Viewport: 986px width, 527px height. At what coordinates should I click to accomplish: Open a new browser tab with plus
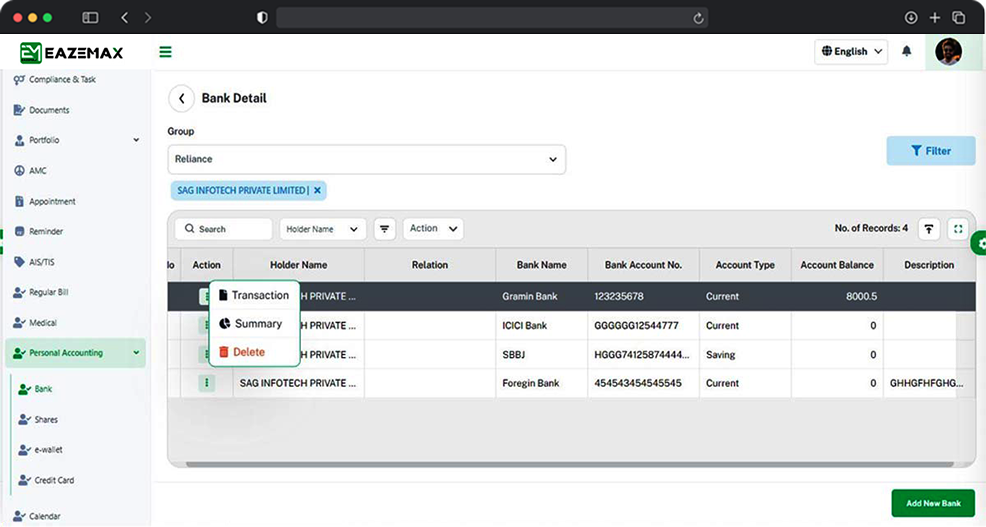pyautogui.click(x=934, y=18)
